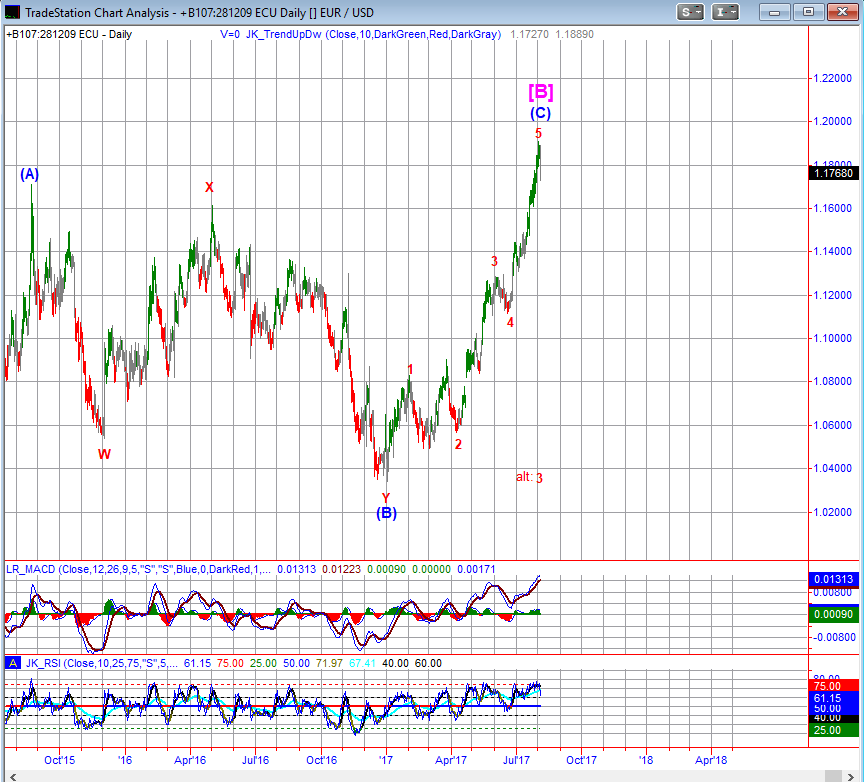Click the 1.06000 price axis label

pos(833,425)
